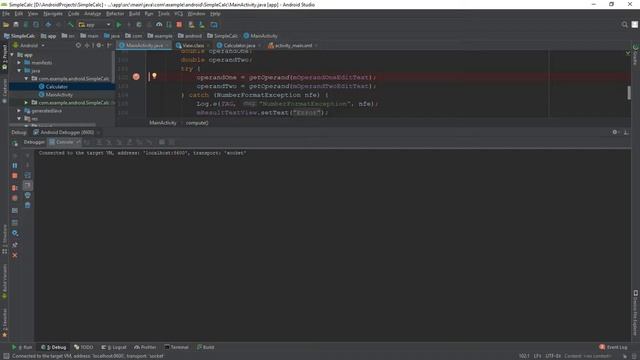This screenshot has height=360, width=640.
Task: Click the breakpoint marker in the gutter
Action: [x=136, y=77]
